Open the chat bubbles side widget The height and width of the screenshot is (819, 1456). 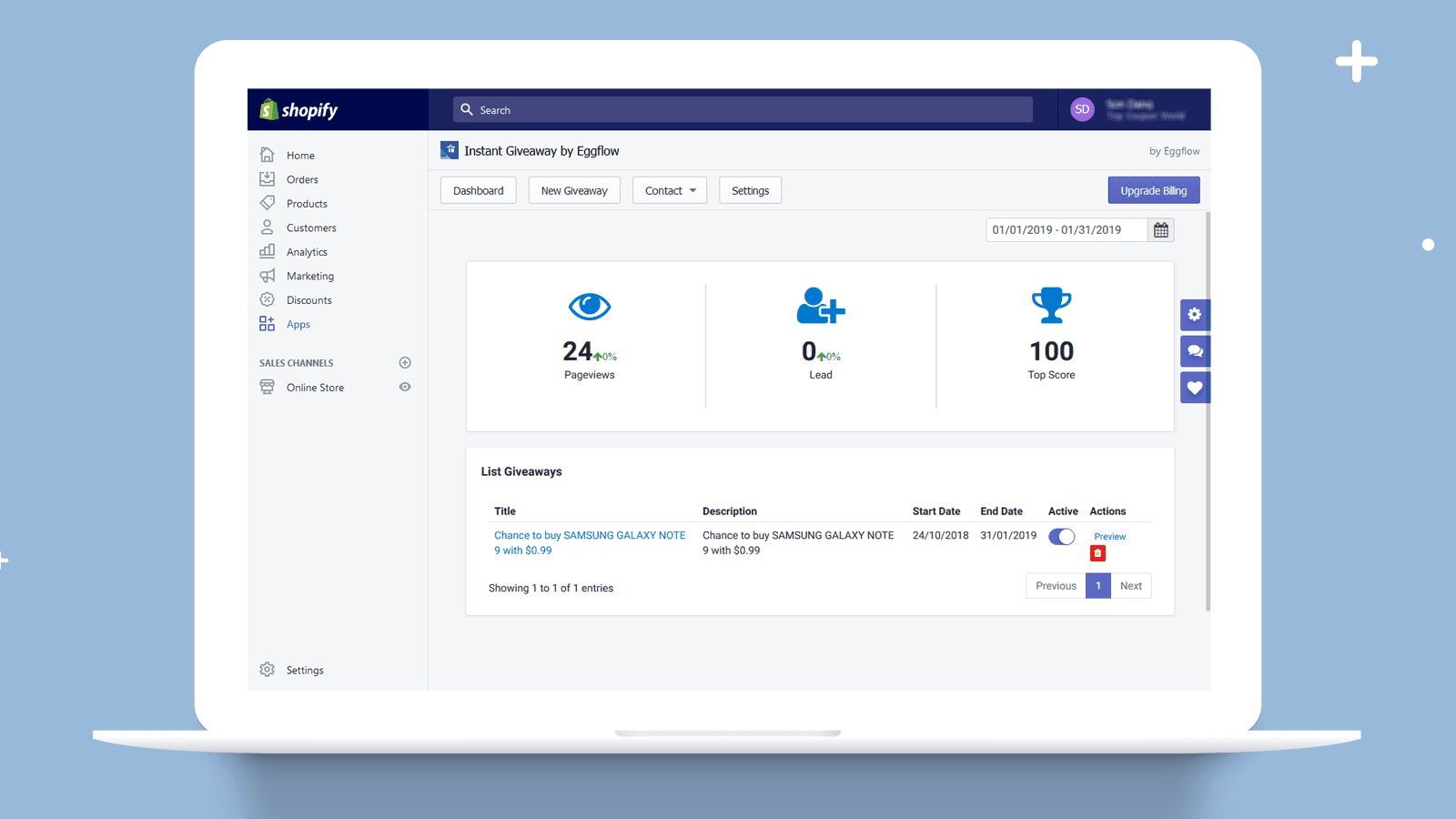click(1195, 351)
